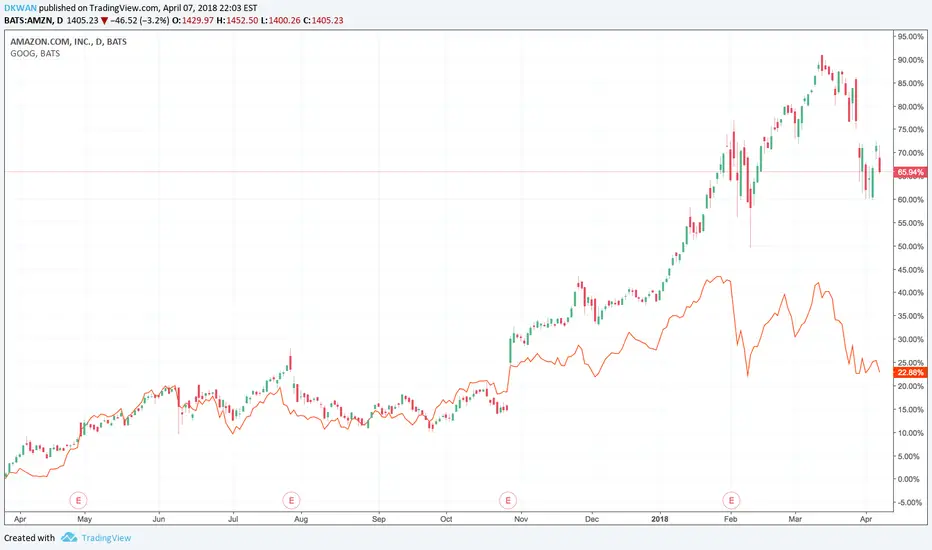Click the 95.00% axis label
932x550 pixels.
point(911,37)
